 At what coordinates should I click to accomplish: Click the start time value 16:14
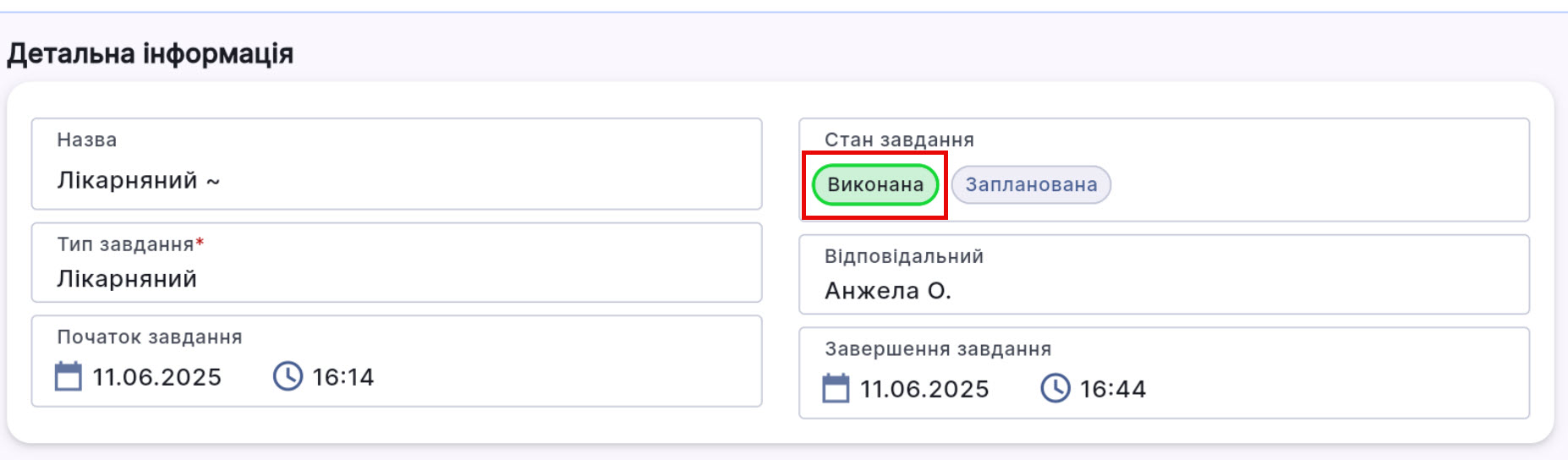pos(343,377)
